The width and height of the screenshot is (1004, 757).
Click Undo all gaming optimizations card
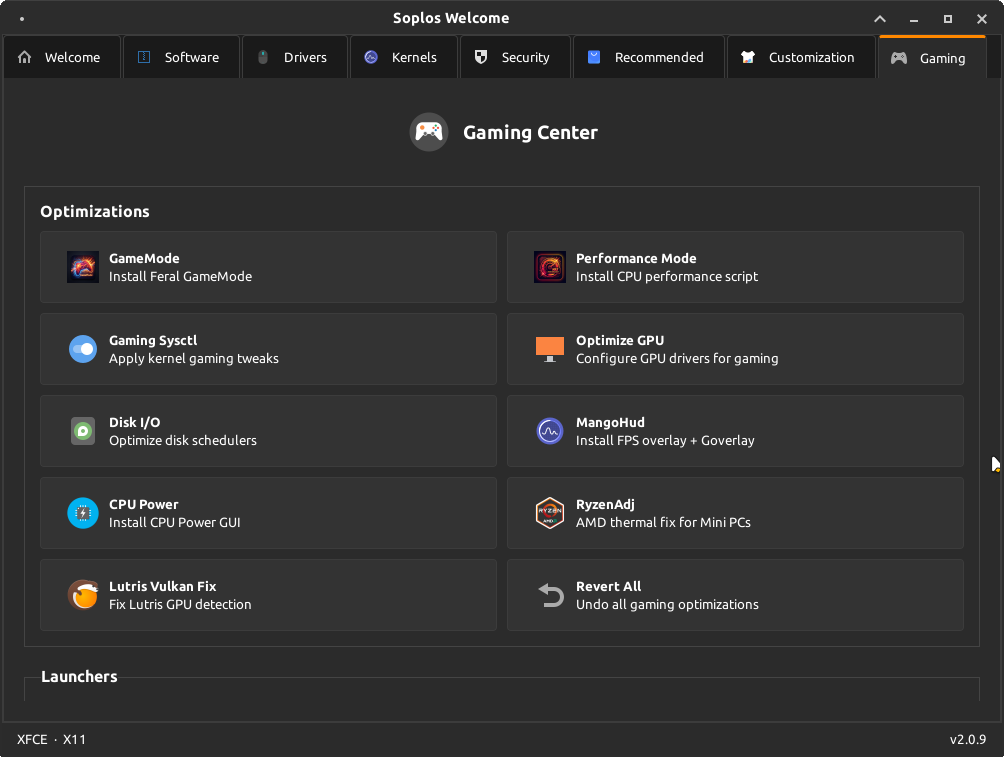(735, 595)
